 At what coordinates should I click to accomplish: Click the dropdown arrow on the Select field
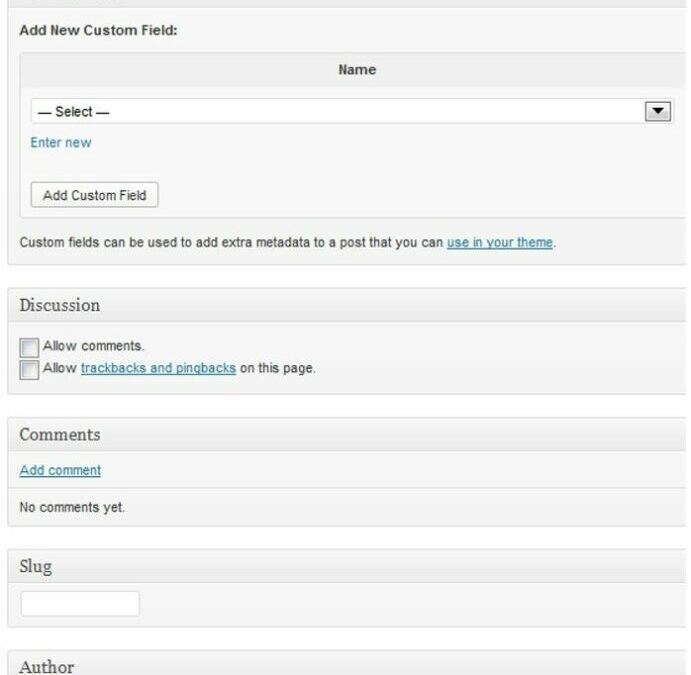click(x=657, y=111)
